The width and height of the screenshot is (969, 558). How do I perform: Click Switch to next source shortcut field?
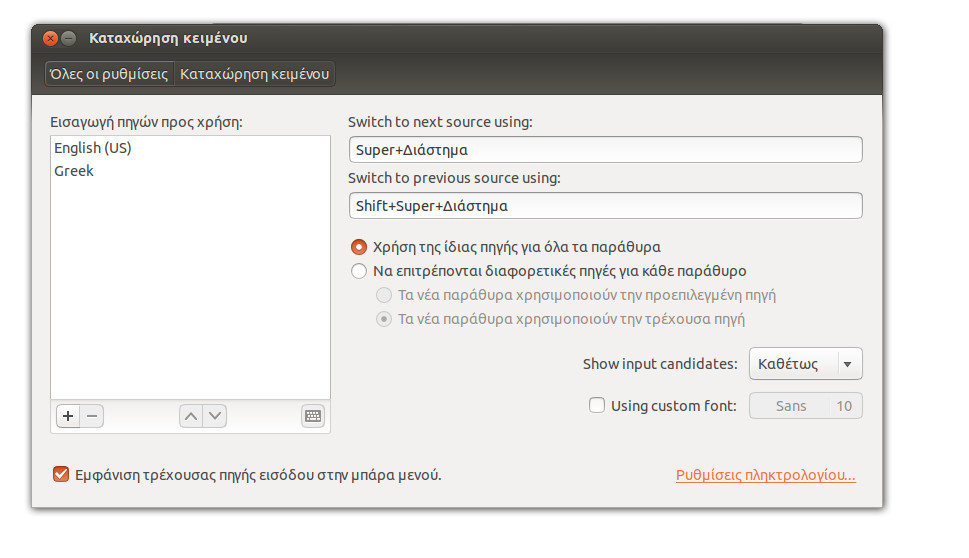(606, 150)
